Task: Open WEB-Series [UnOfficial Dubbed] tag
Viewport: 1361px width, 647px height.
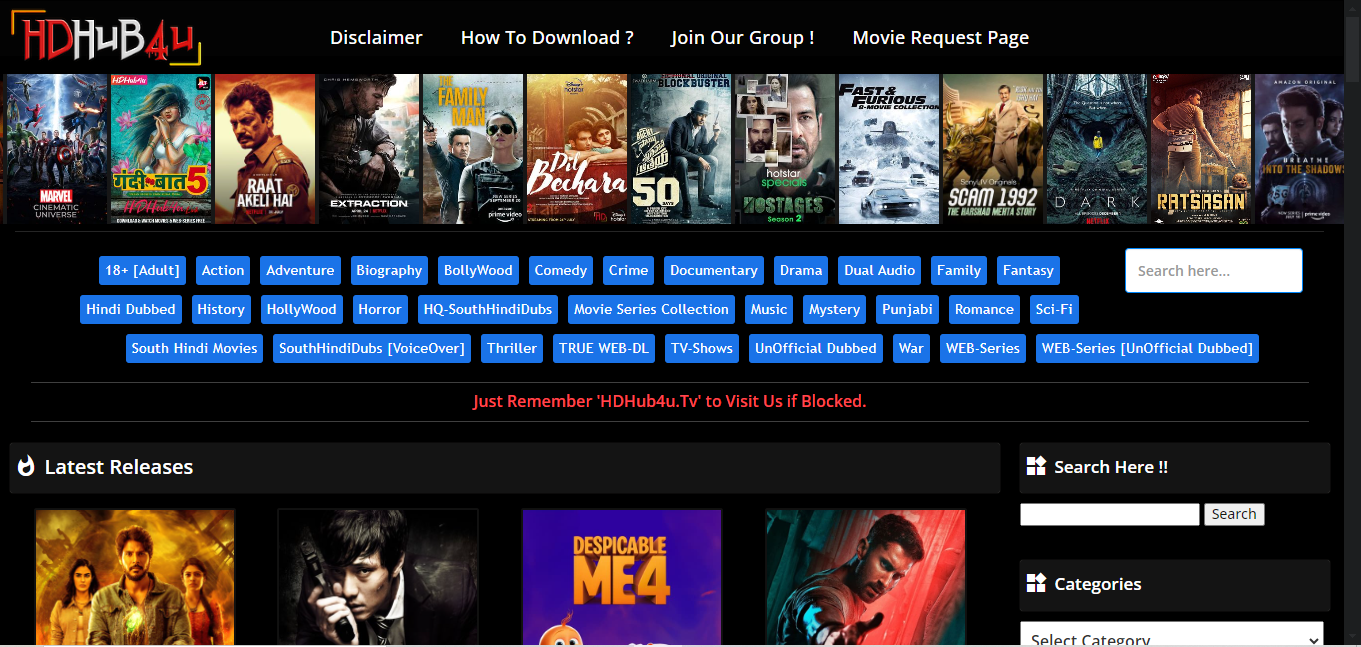Action: 1147,348
